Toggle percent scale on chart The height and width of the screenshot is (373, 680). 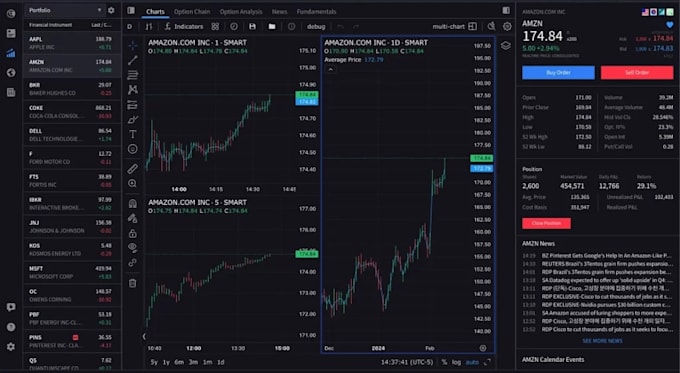(445, 362)
